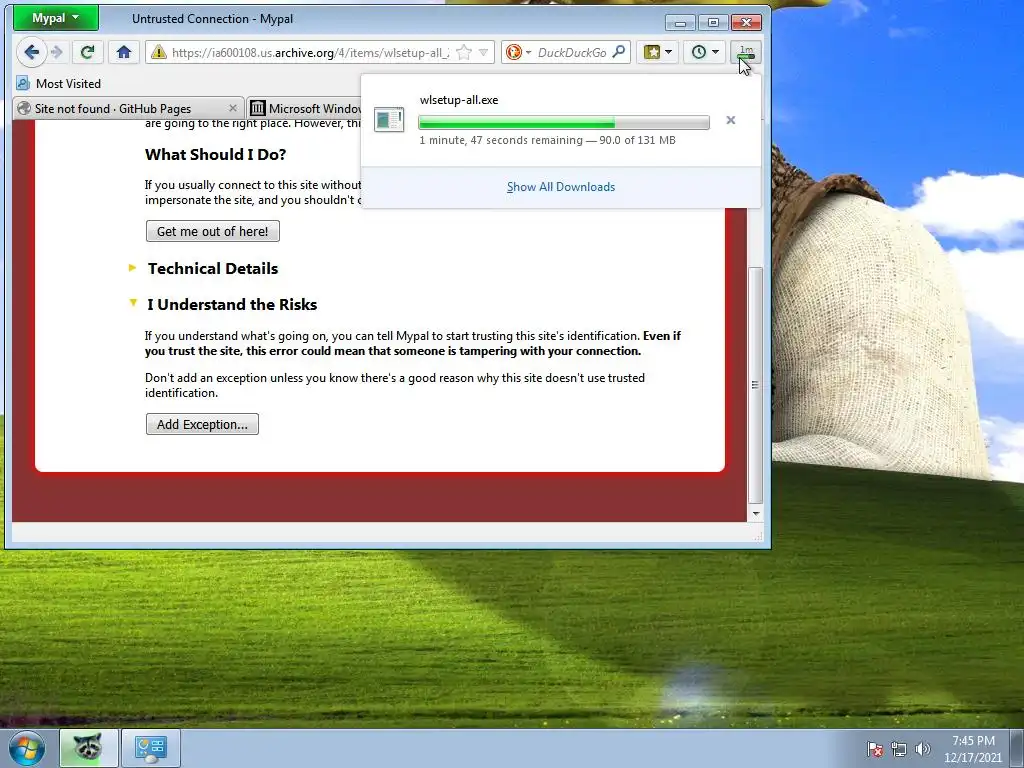The height and width of the screenshot is (768, 1024).
Task: Open the Action Center flag tray icon
Action: [875, 749]
